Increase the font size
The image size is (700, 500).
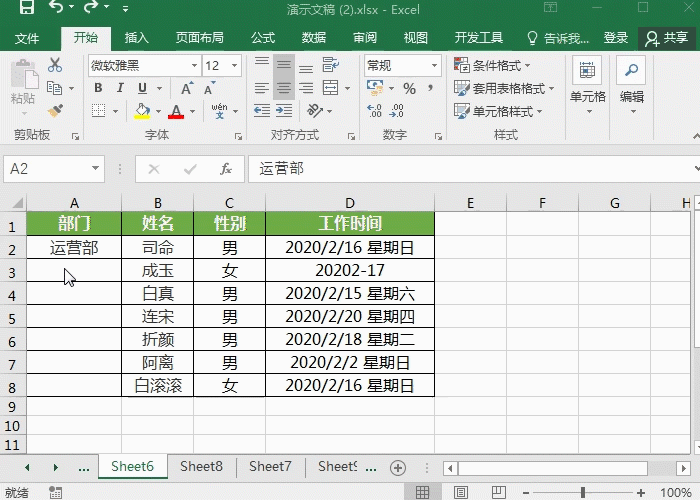tap(187, 88)
